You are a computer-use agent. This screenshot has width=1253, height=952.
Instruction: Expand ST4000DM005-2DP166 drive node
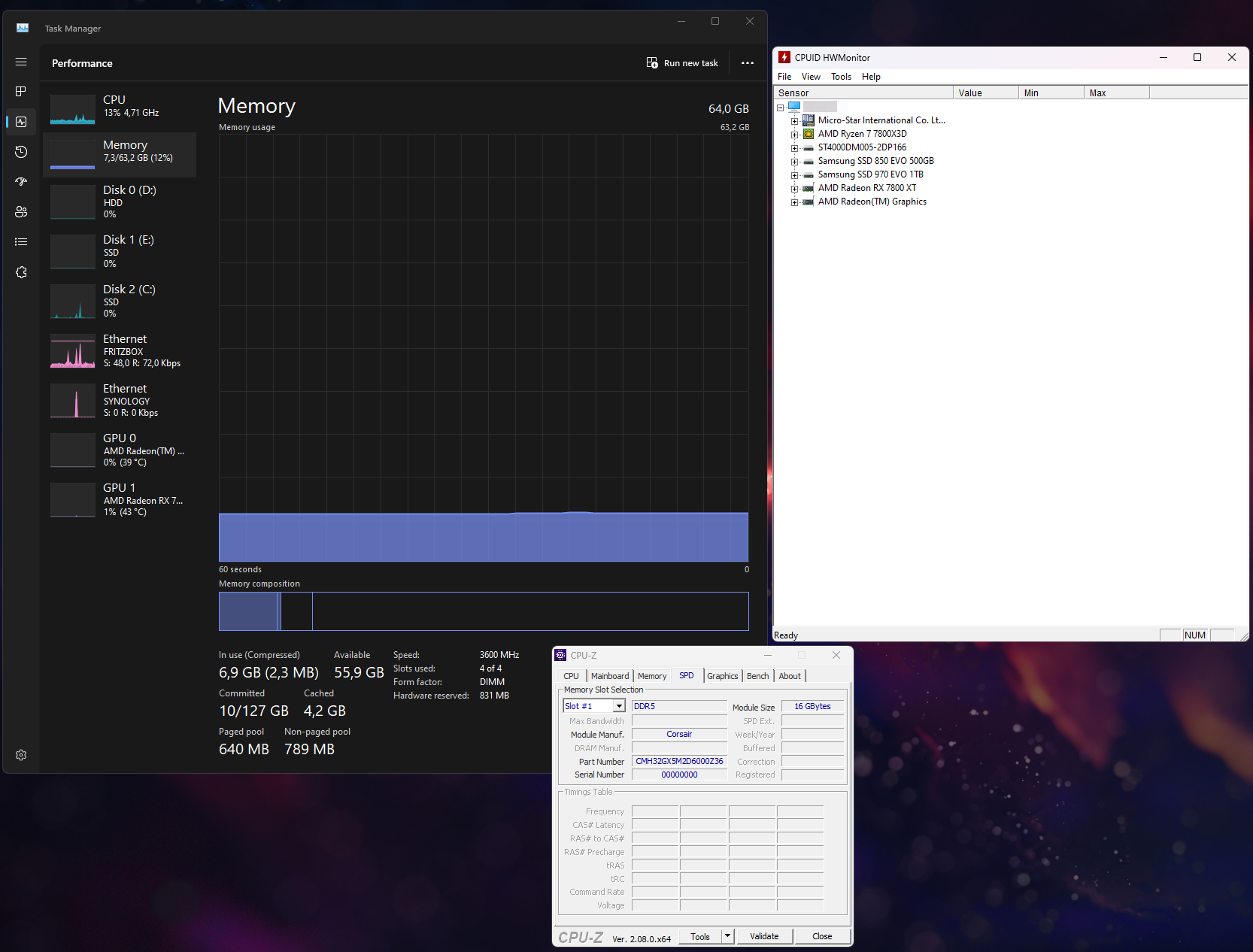[794, 148]
